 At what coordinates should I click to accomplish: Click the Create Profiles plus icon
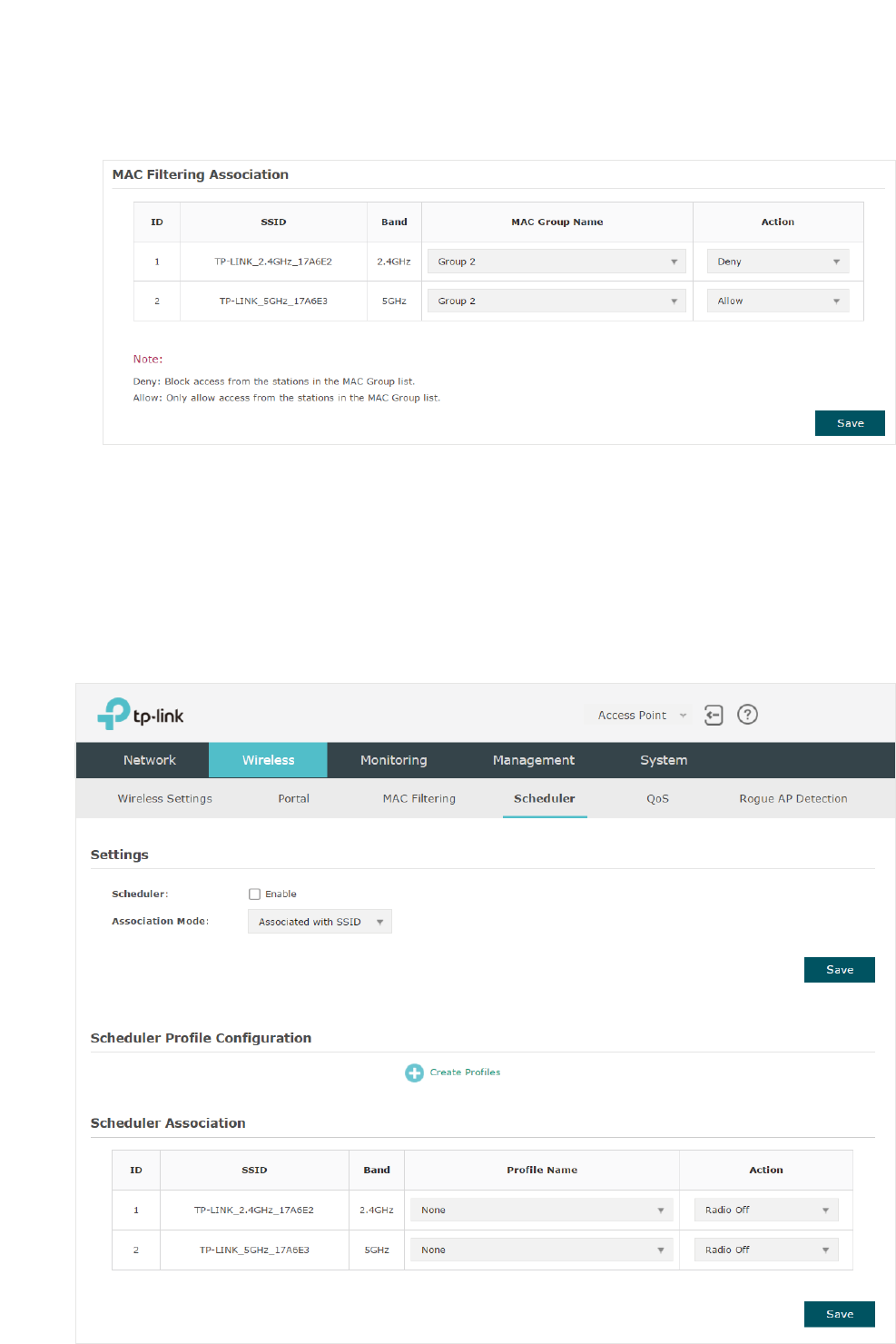414,1072
